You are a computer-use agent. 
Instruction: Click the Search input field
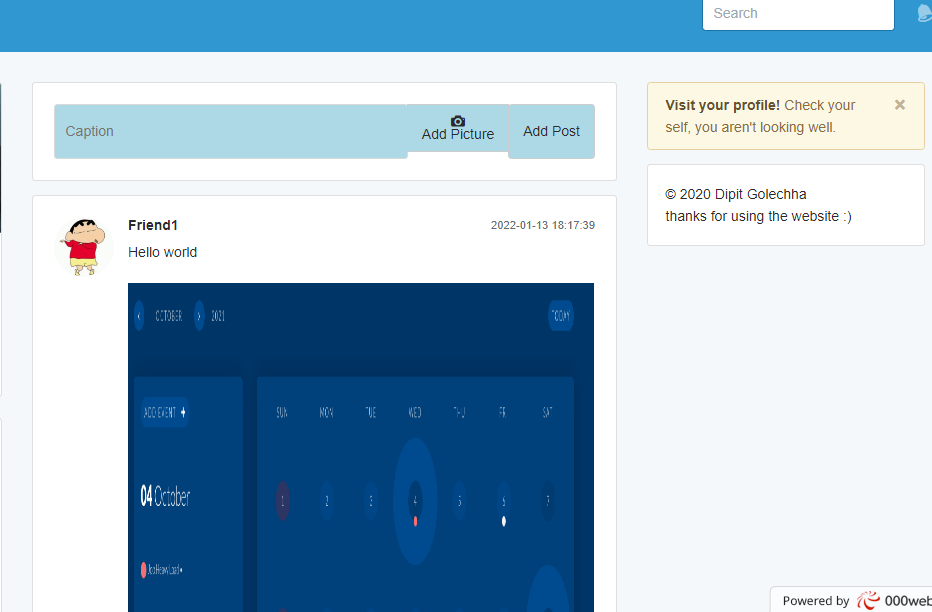coord(798,14)
